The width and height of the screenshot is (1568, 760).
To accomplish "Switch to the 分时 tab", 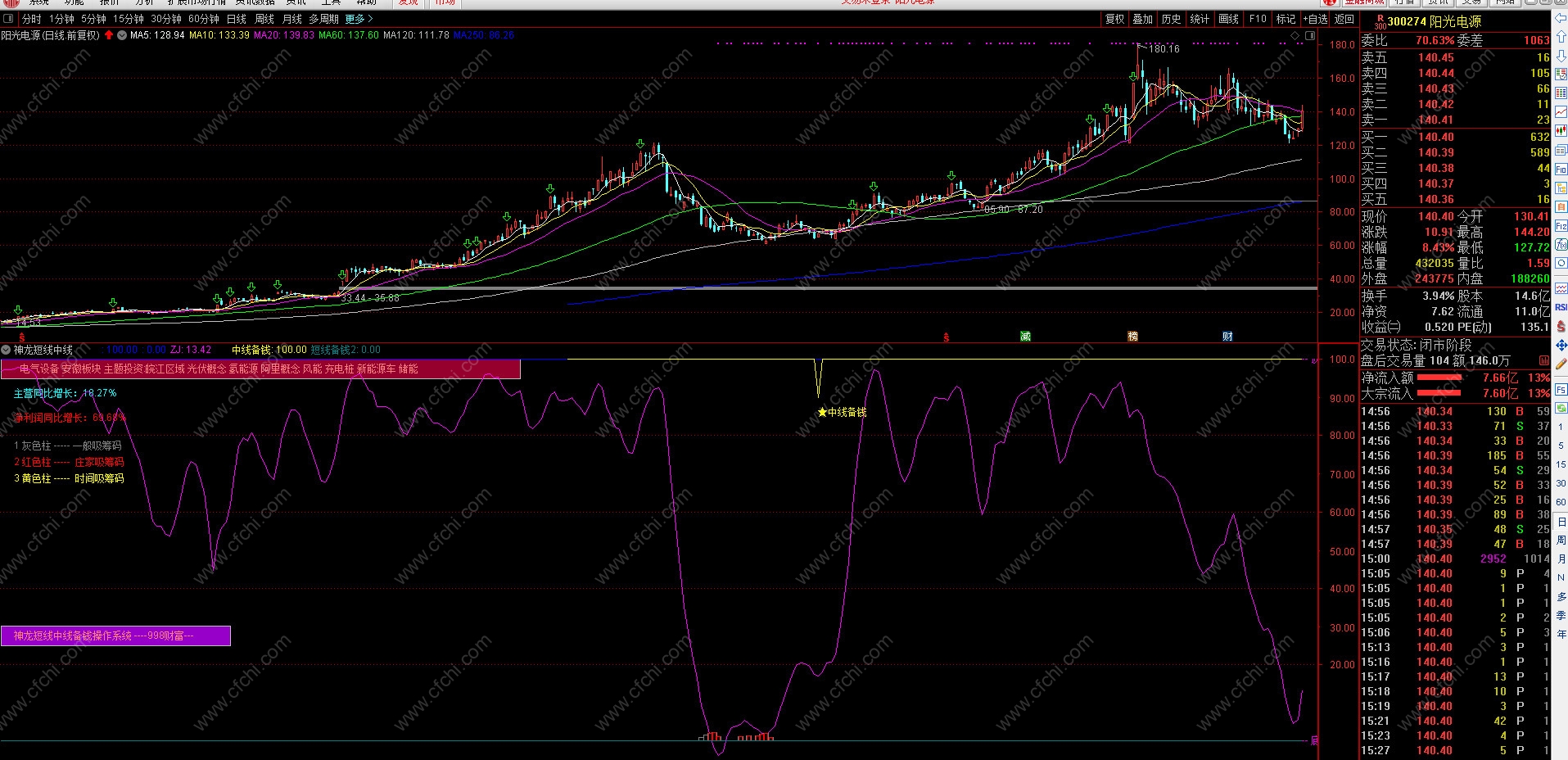I will (x=31, y=19).
